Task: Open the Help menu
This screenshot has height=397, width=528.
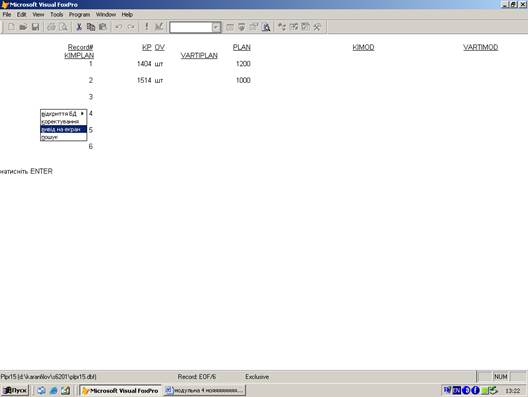Action: [x=127, y=14]
